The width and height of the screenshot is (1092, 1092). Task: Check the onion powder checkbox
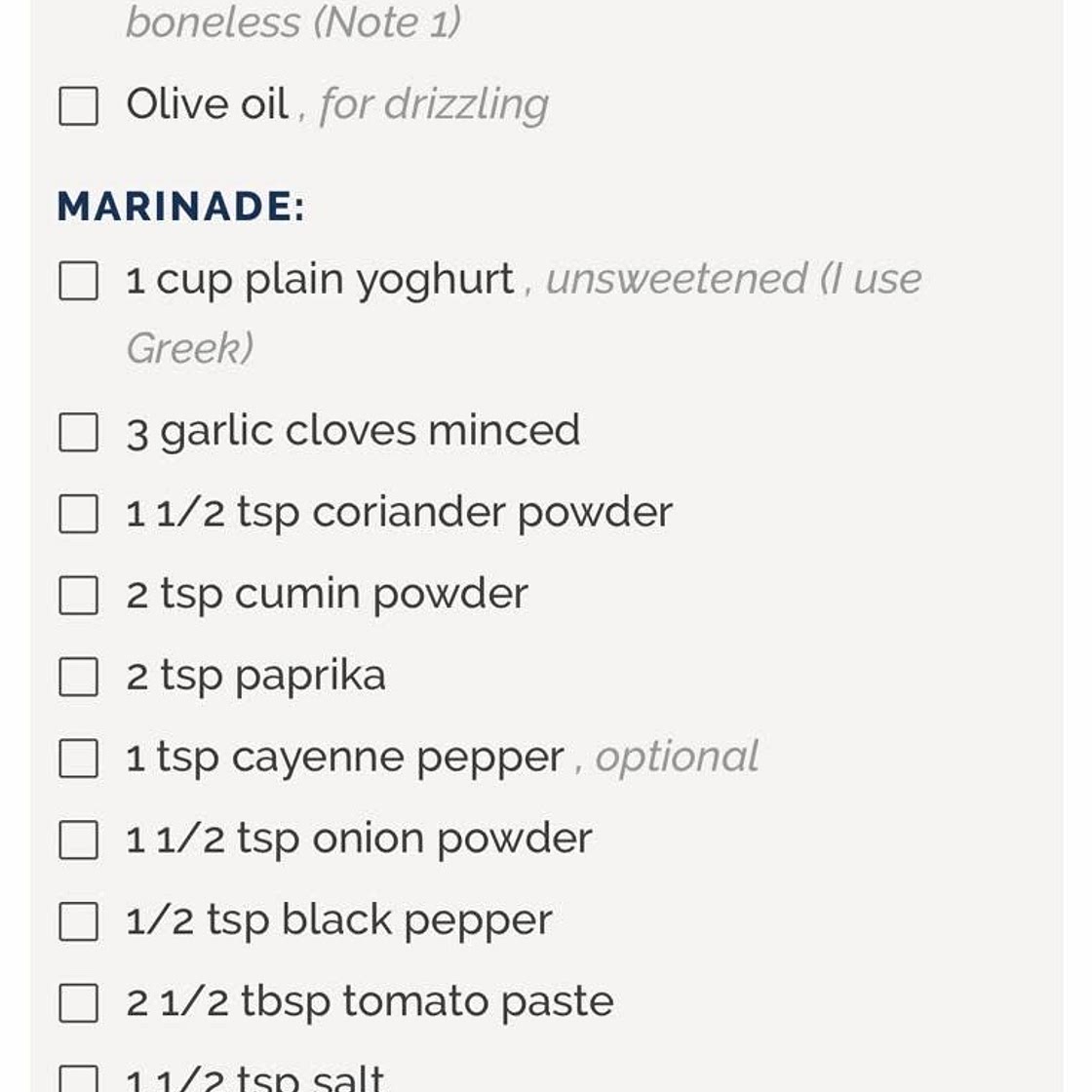click(79, 839)
